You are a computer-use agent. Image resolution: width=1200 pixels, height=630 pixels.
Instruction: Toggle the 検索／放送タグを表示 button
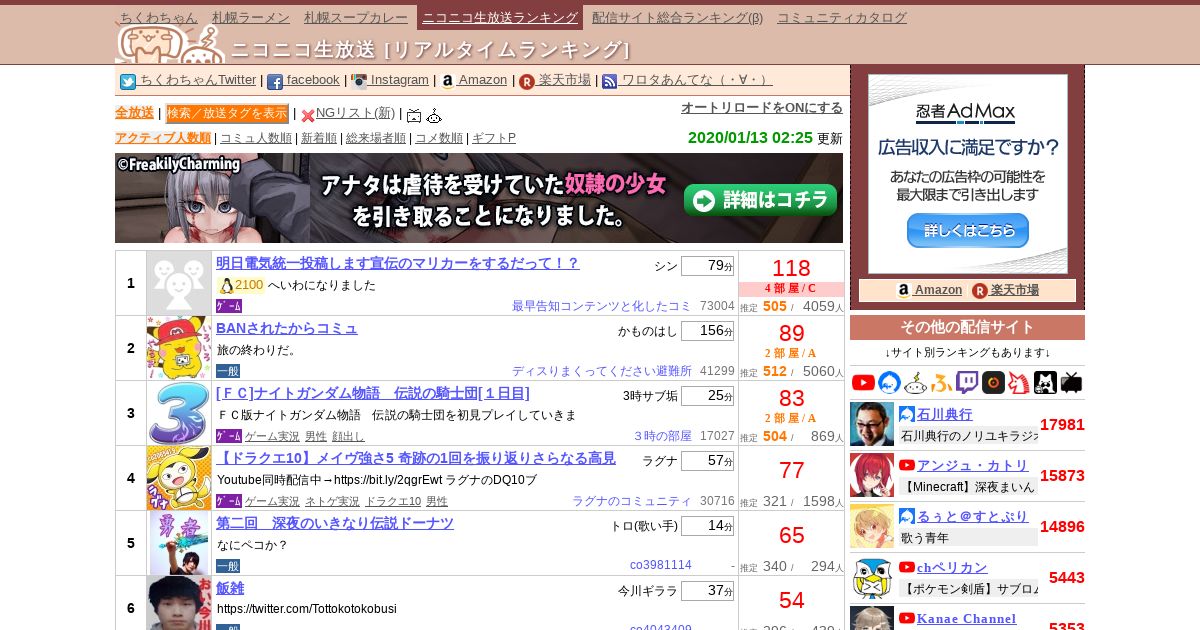(227, 114)
